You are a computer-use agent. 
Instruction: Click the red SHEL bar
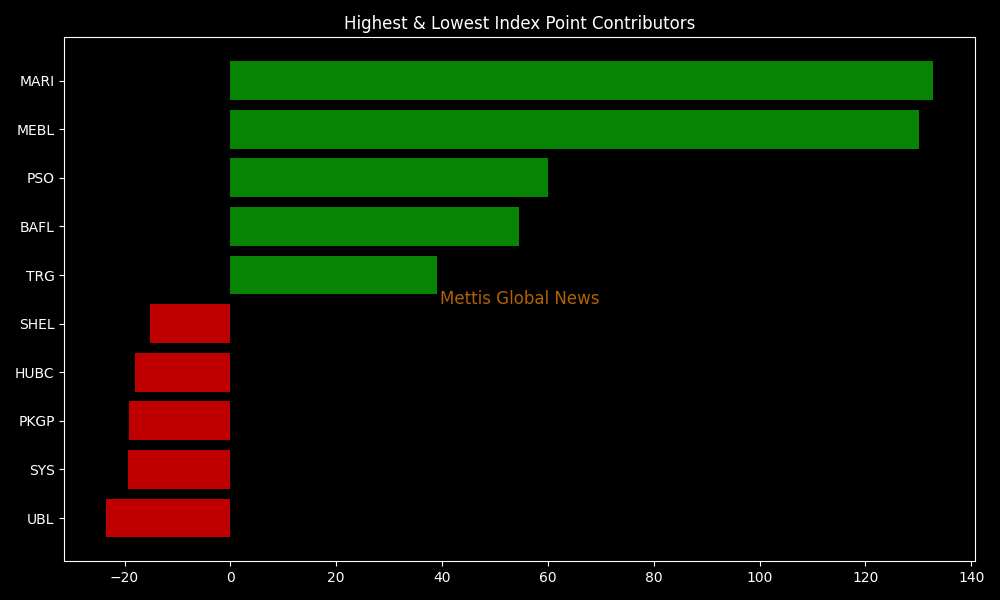tap(190, 323)
